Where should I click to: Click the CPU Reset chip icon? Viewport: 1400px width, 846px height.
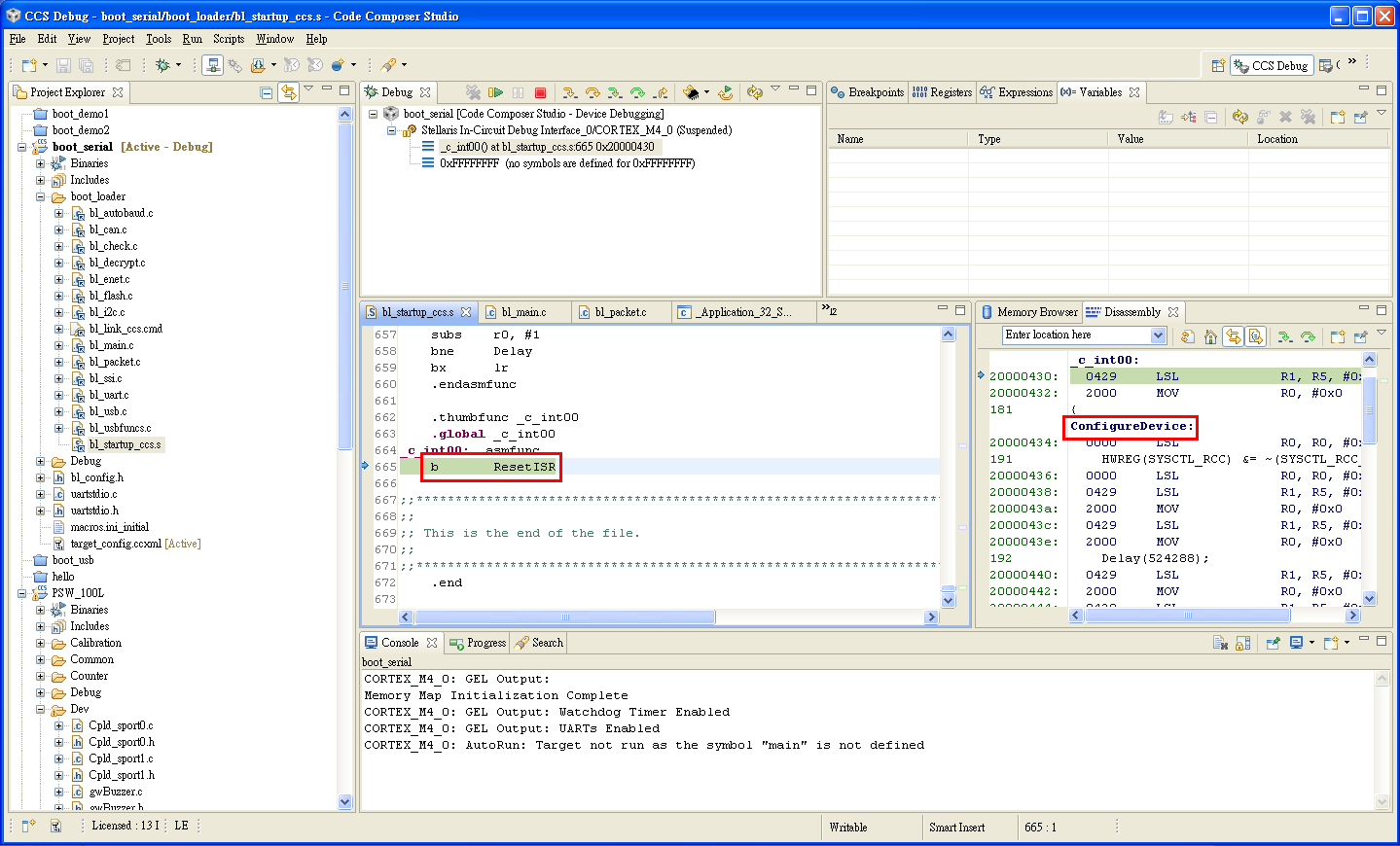click(x=691, y=92)
